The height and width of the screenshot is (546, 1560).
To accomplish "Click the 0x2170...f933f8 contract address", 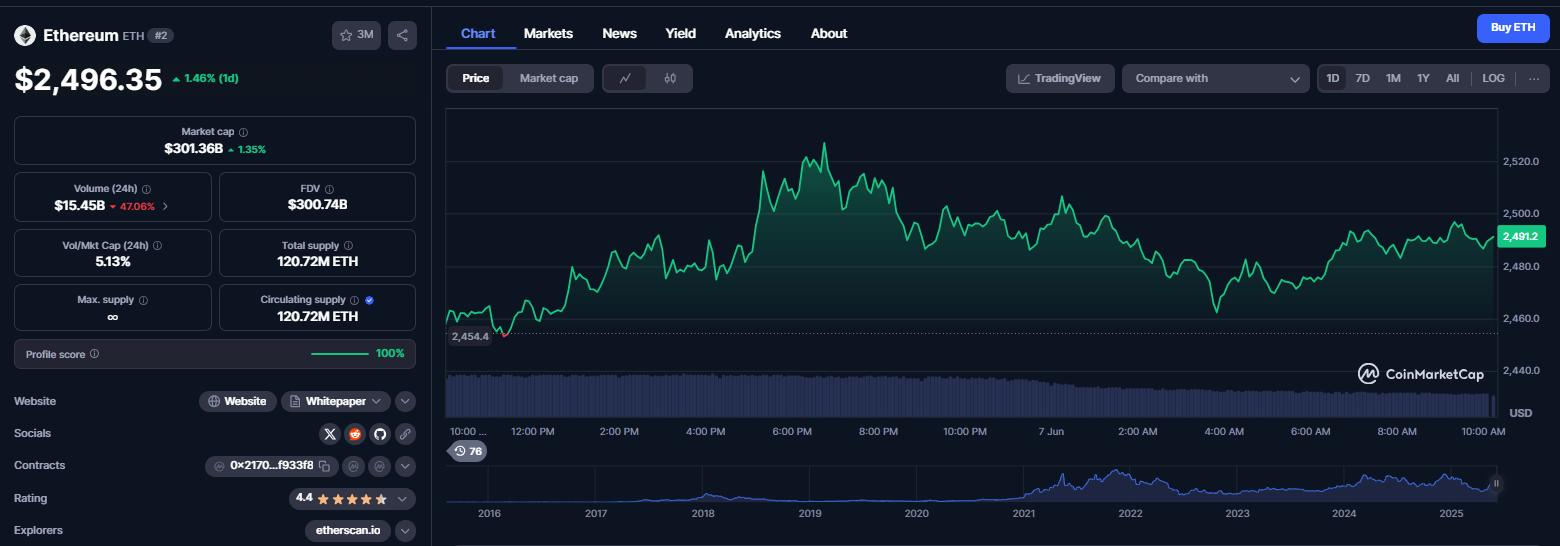I will point(271,466).
